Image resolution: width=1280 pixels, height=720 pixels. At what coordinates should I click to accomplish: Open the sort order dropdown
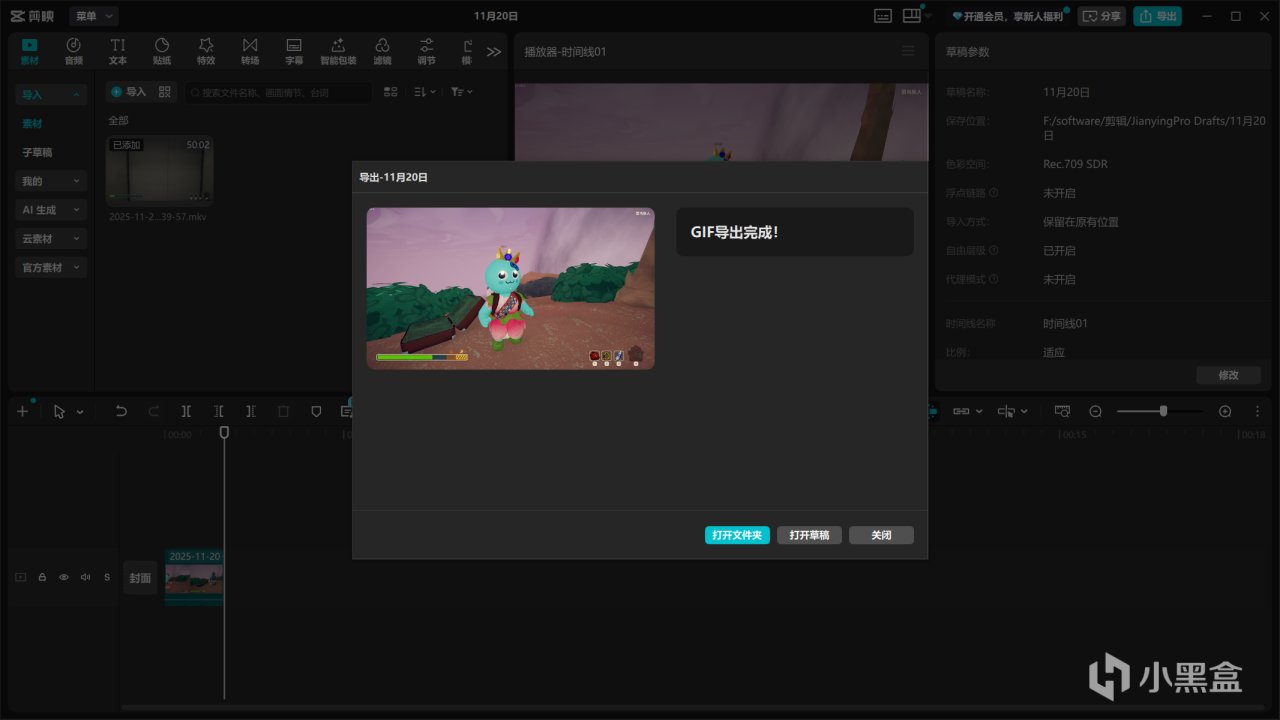click(425, 92)
